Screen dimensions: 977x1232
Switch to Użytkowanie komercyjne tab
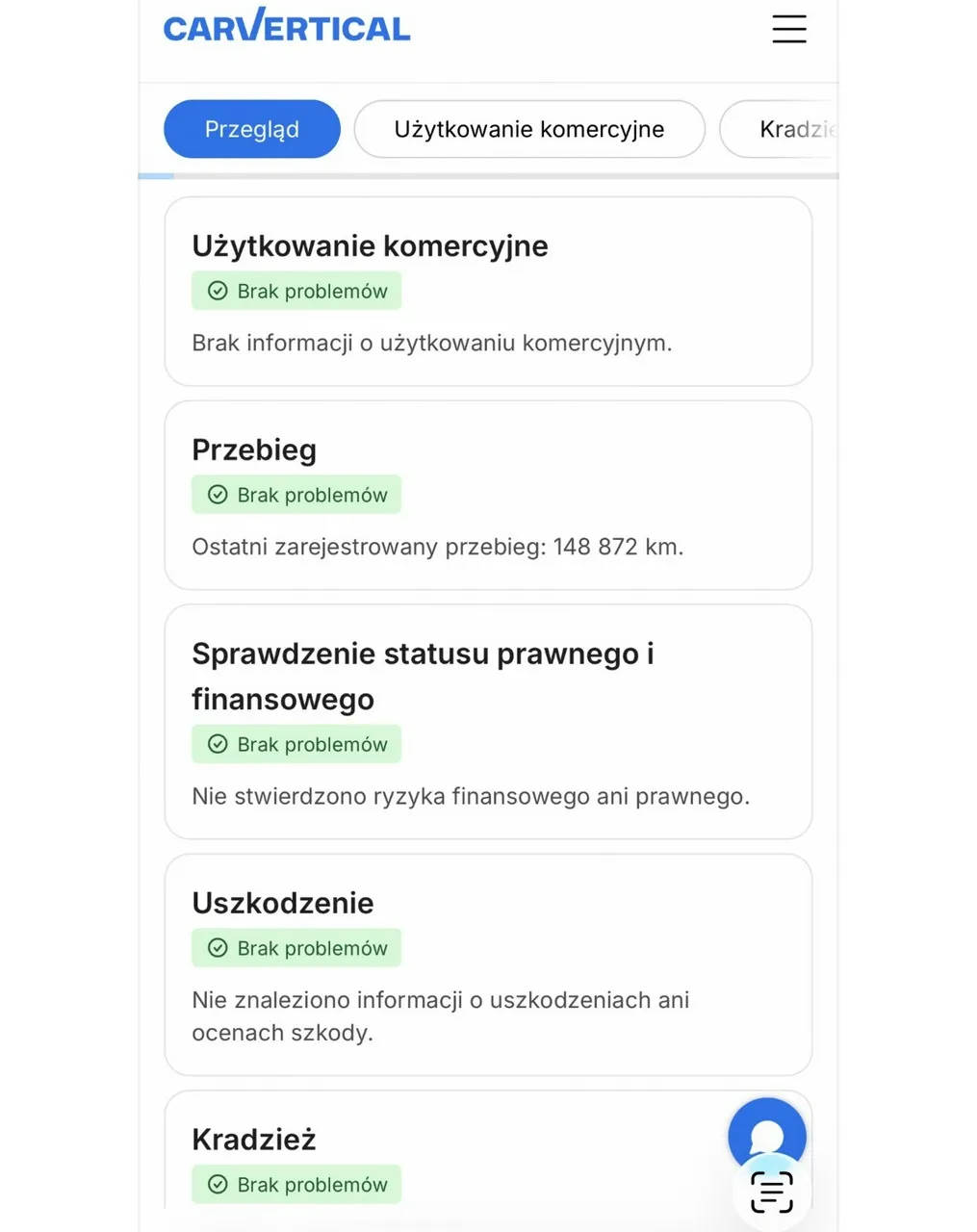(x=529, y=129)
